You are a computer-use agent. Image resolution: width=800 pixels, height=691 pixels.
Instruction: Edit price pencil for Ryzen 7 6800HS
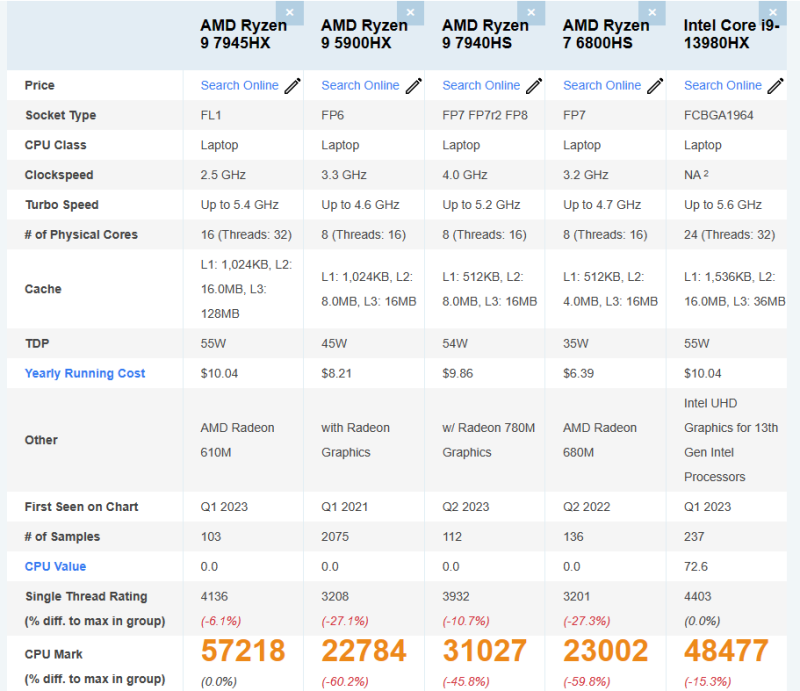(655, 86)
